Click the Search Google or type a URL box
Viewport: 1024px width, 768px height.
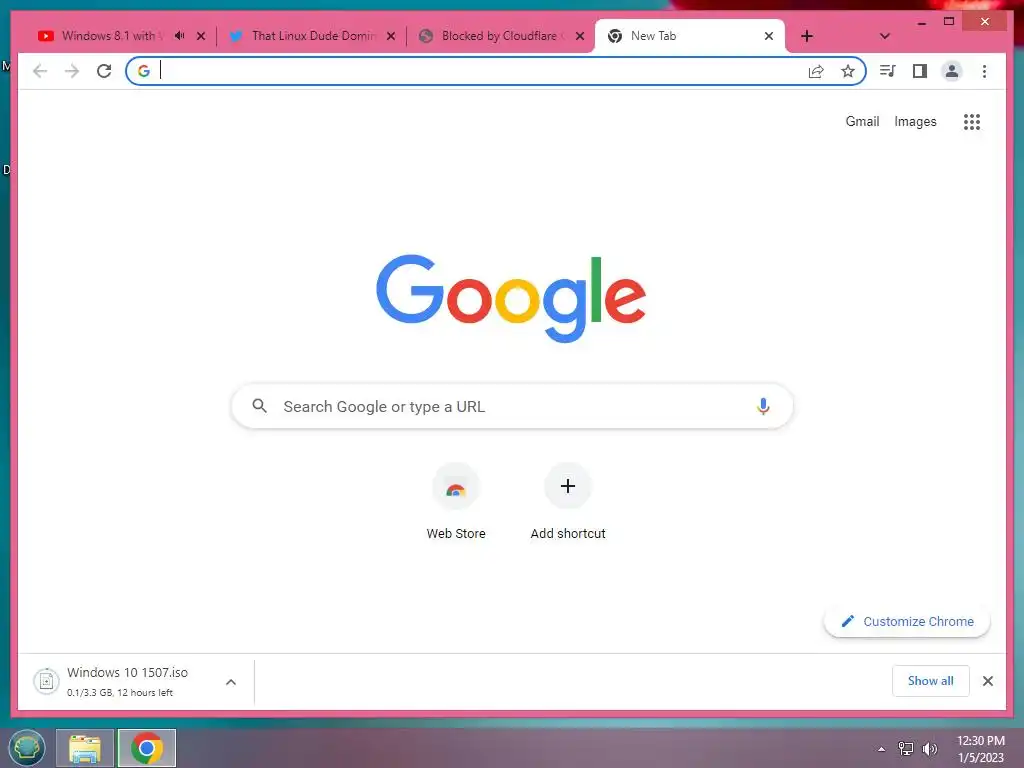[x=512, y=406]
